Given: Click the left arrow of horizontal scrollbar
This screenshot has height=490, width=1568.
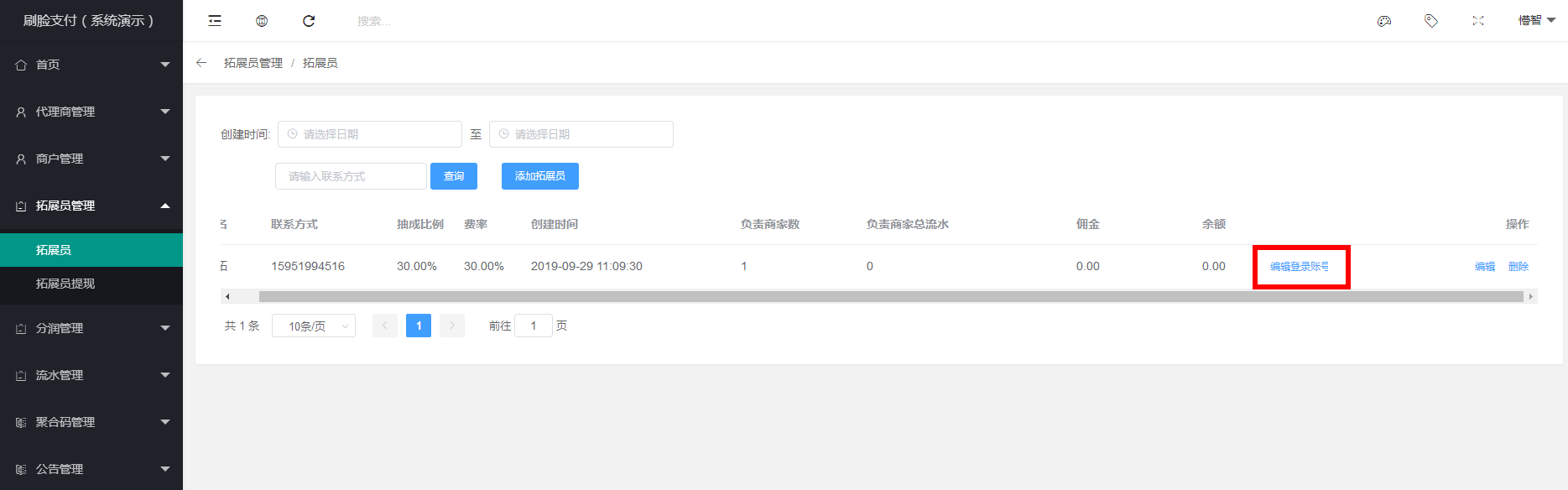Looking at the screenshot, I should pyautogui.click(x=227, y=296).
